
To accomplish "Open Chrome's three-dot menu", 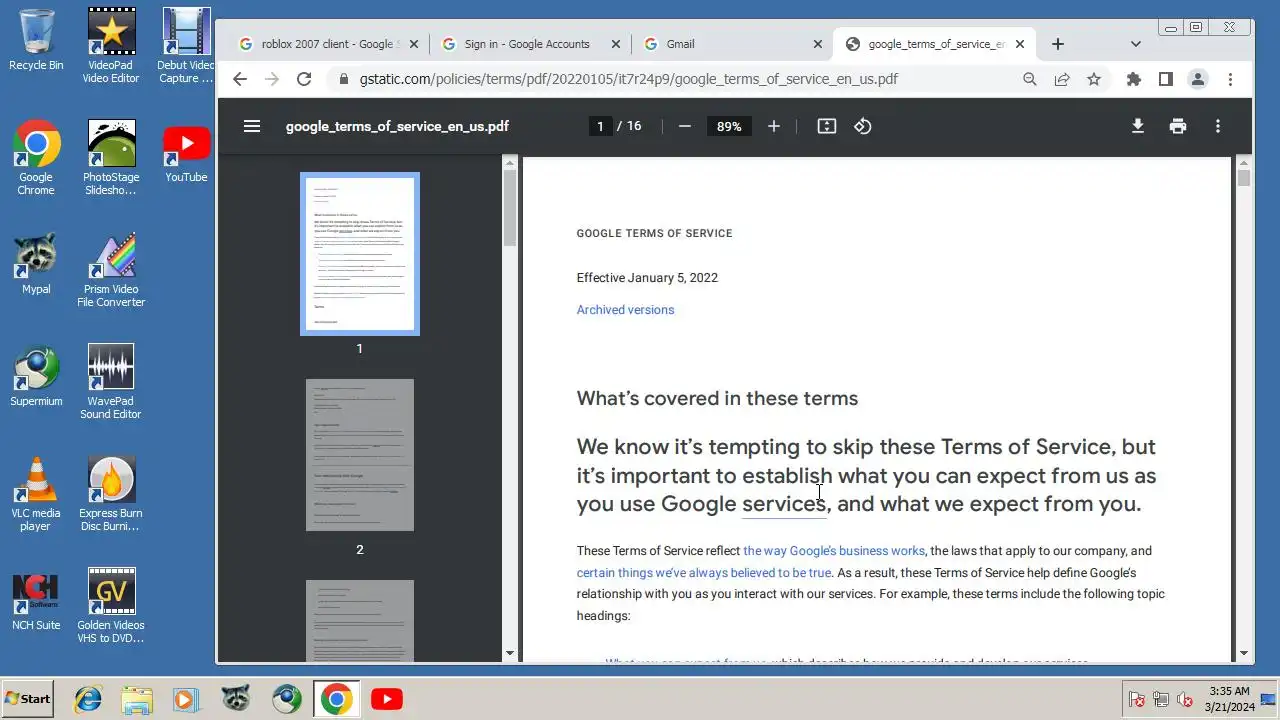I will pyautogui.click(x=1230, y=79).
